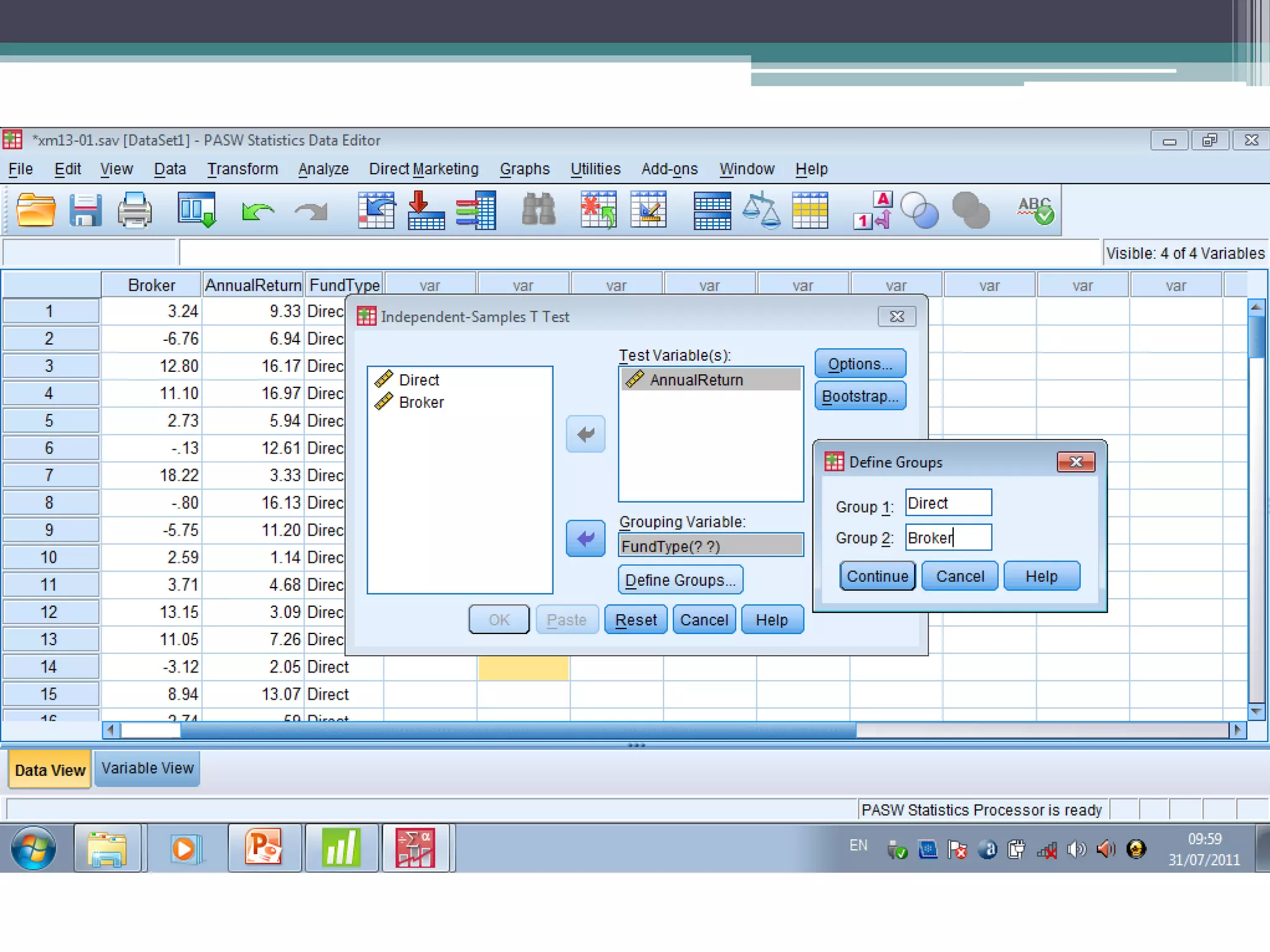
Task: Click the Weight Cases scales icon
Action: pyautogui.click(x=761, y=211)
